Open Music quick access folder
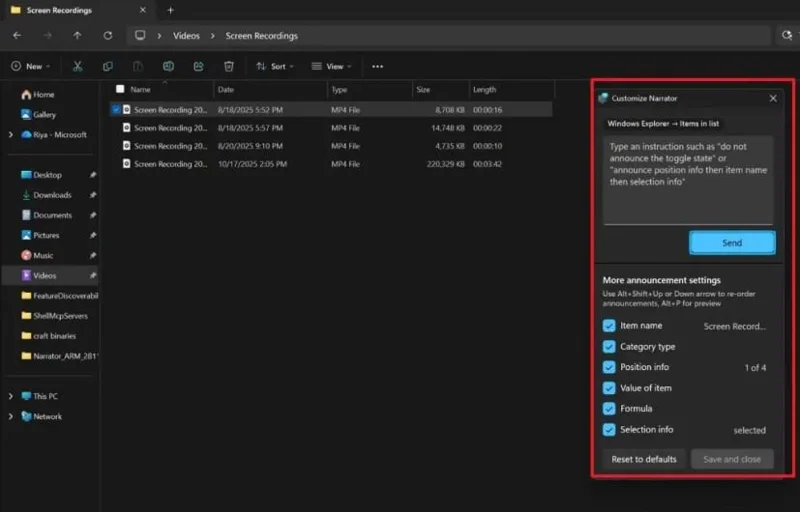The image size is (800, 512). [x=37, y=255]
